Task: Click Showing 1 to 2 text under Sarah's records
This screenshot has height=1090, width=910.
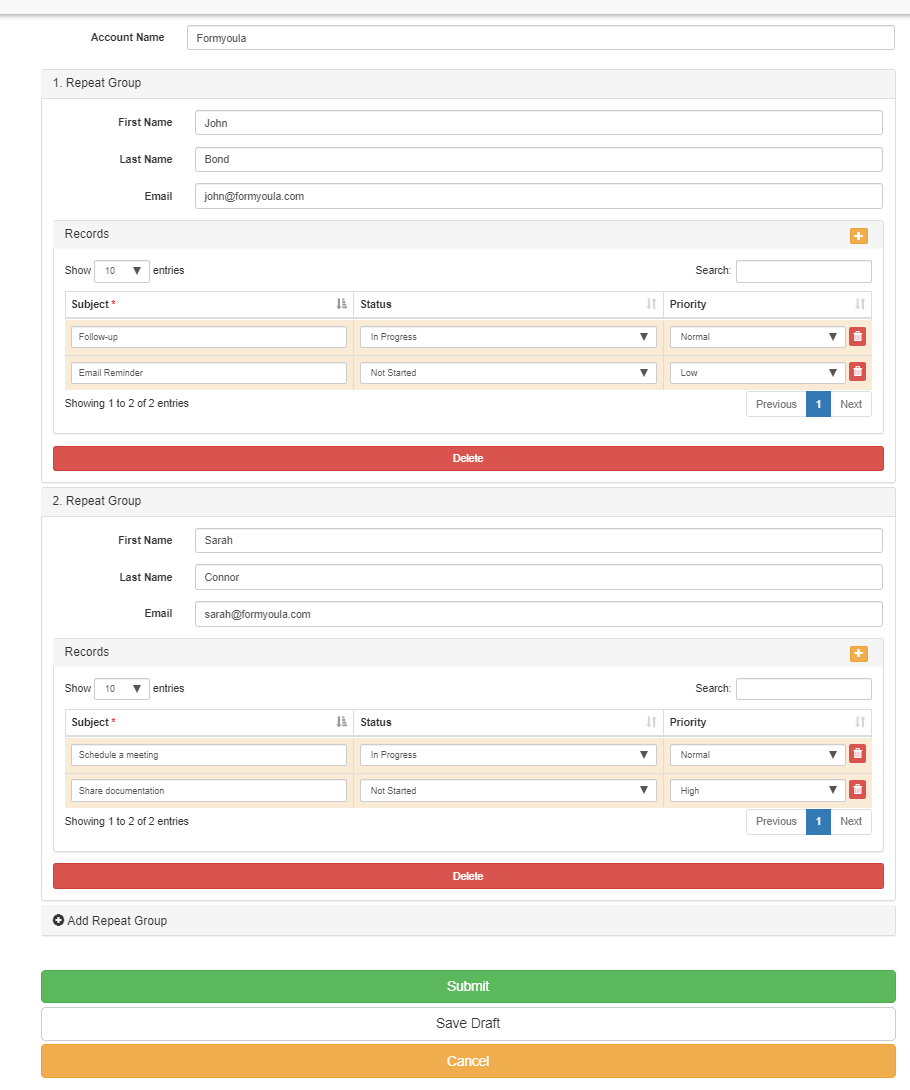Action: (x=127, y=821)
